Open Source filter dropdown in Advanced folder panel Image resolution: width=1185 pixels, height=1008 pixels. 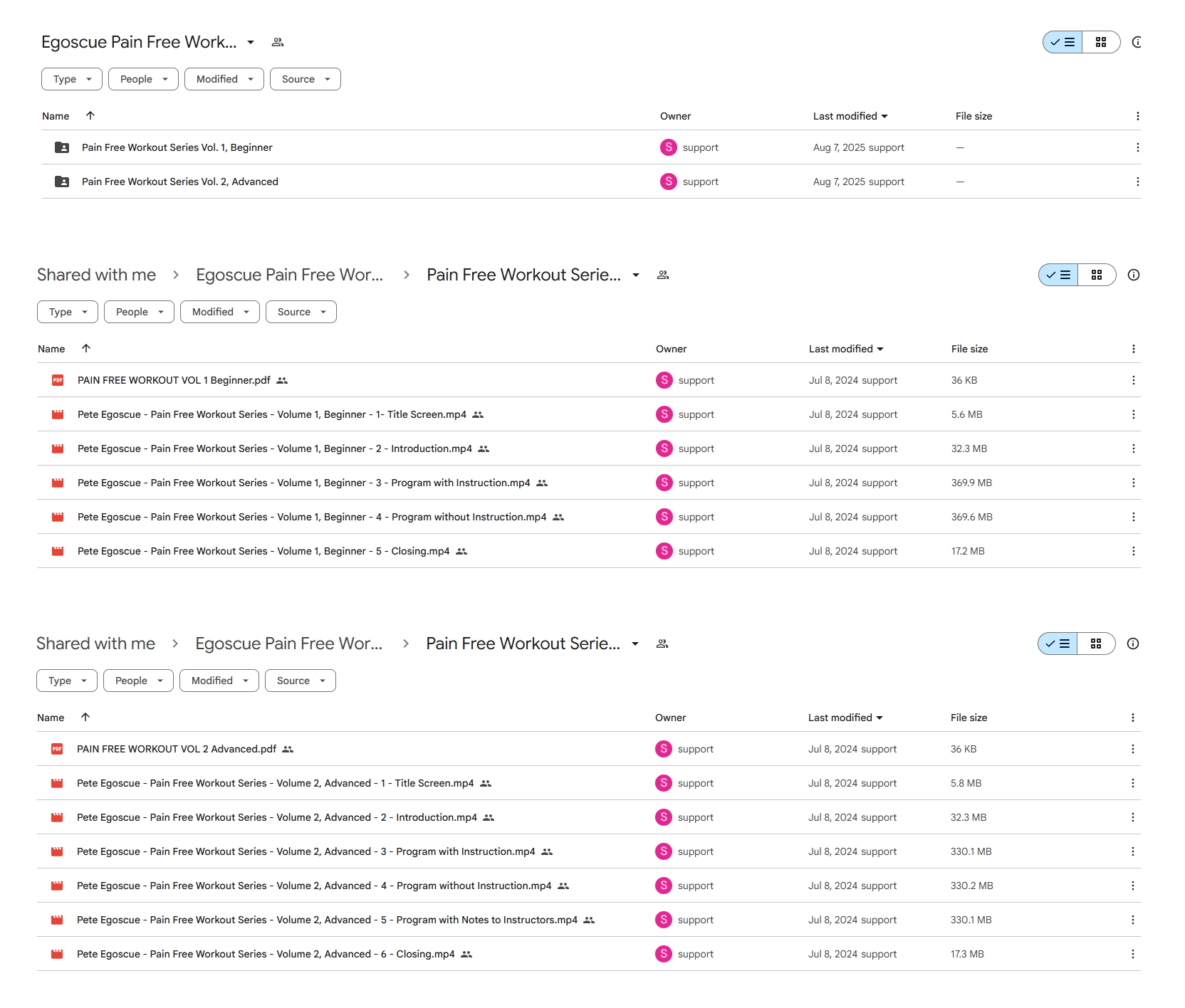pos(301,681)
